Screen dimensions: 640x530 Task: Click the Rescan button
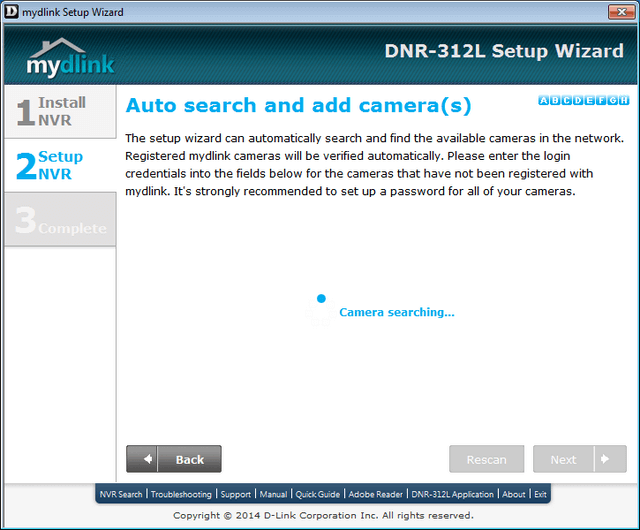pos(487,459)
